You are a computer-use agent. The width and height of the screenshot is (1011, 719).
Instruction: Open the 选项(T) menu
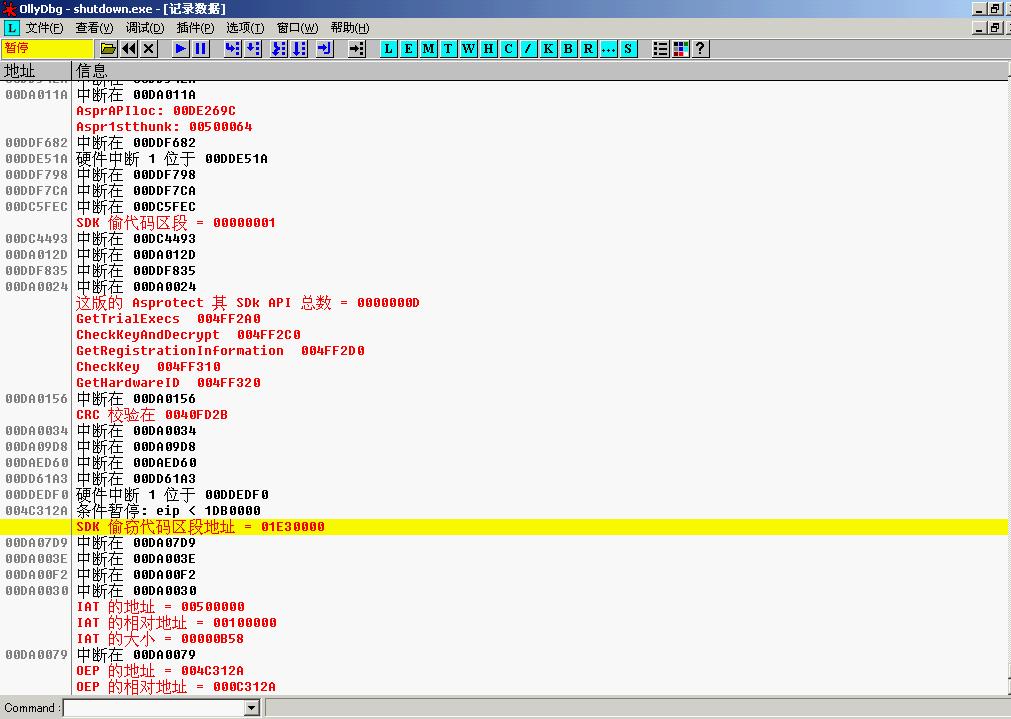pos(245,28)
